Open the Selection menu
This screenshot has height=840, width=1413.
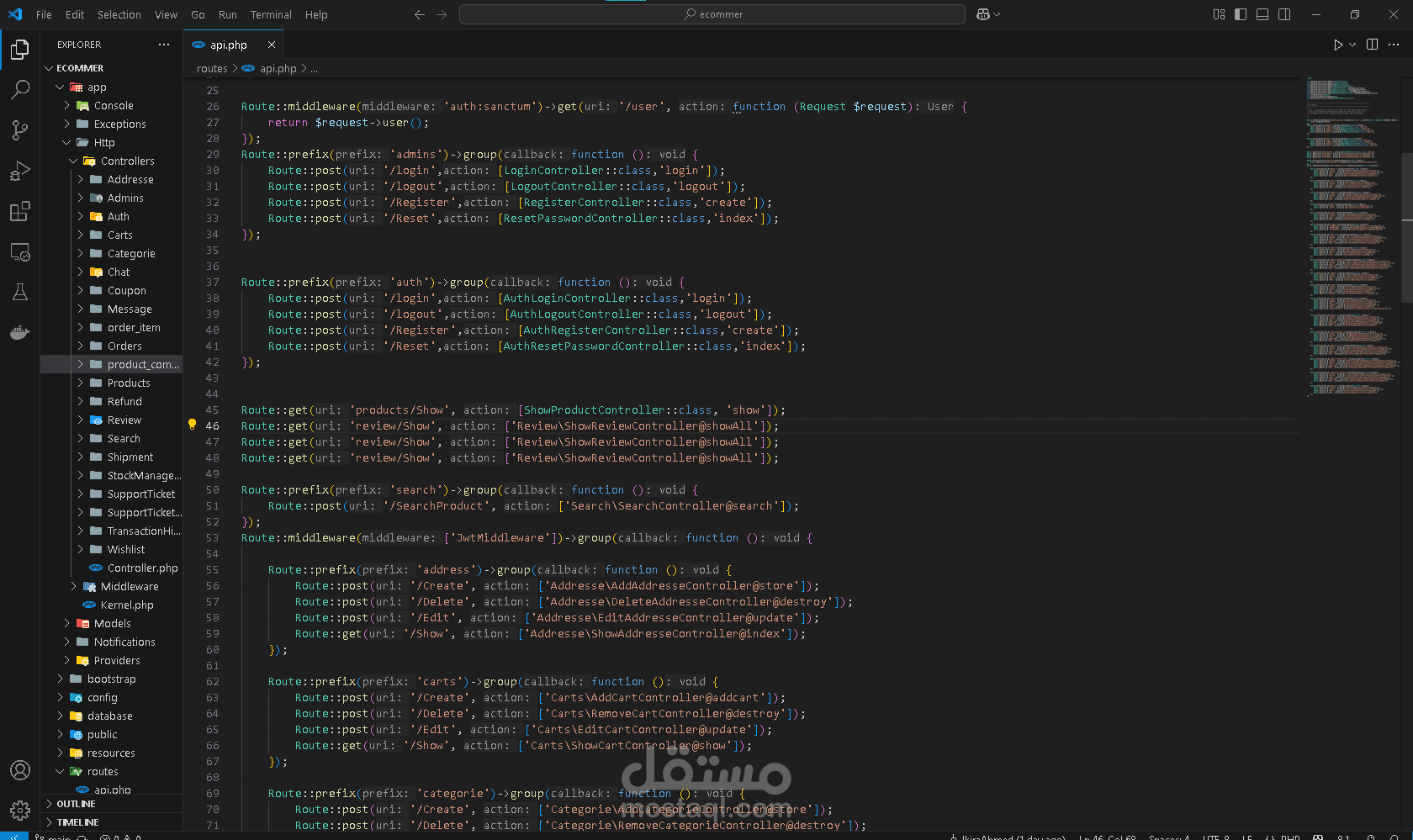(119, 14)
